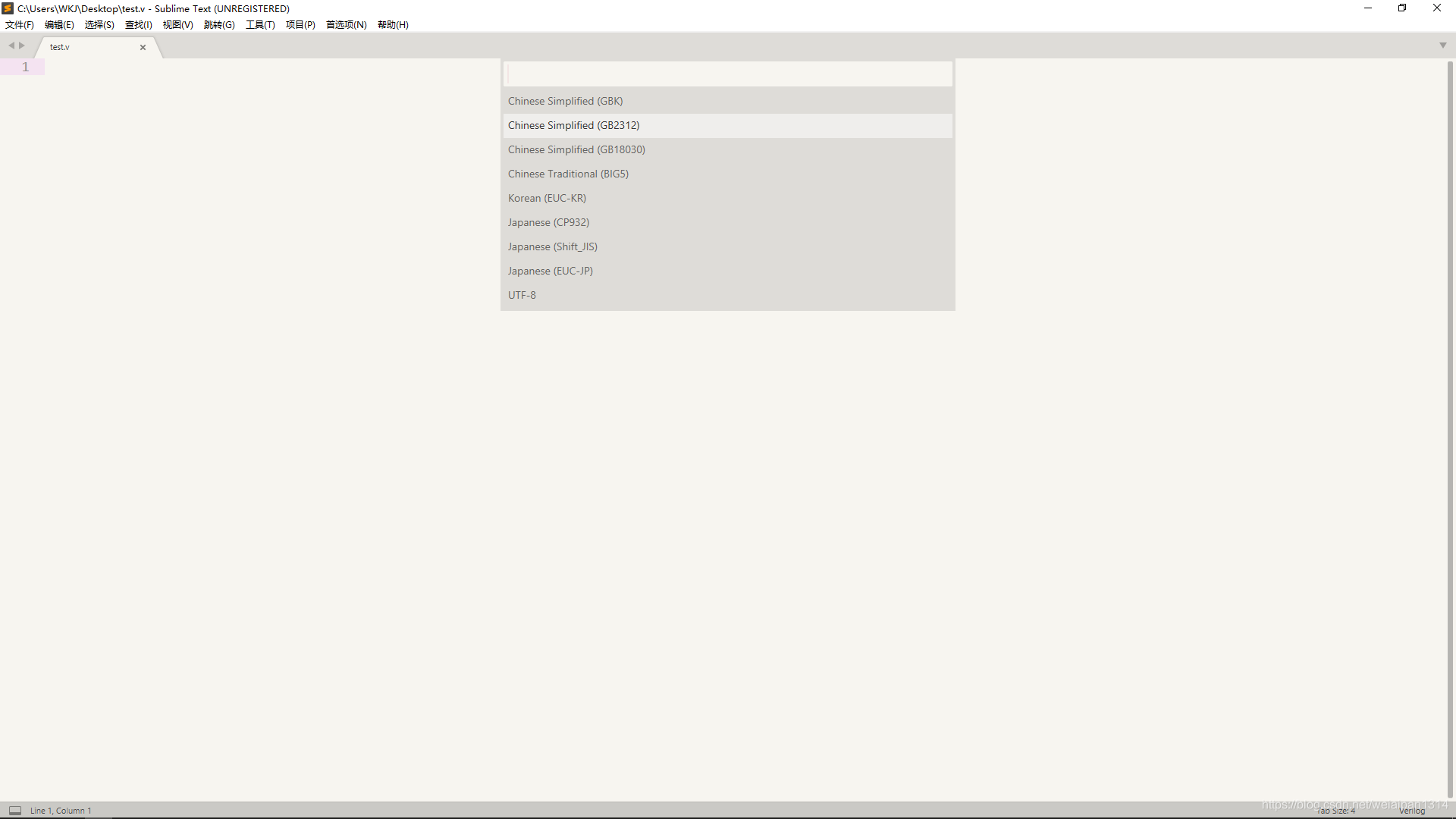
Task: Open the 首选项(N) preferences menu
Action: [x=346, y=25]
